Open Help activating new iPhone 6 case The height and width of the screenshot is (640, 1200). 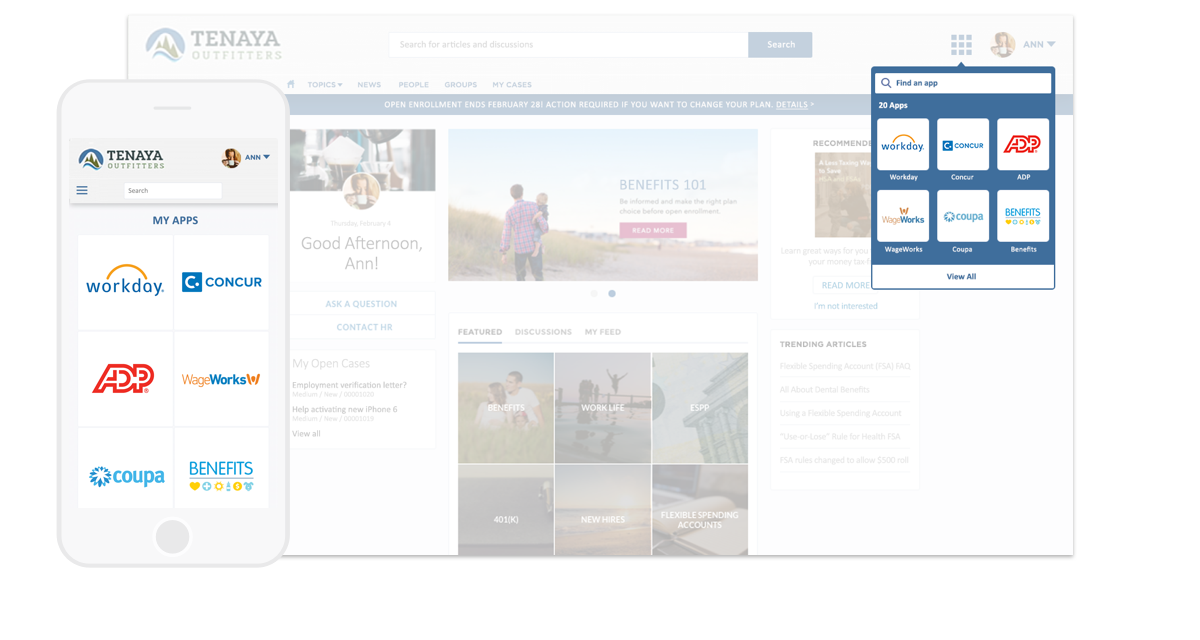point(345,409)
